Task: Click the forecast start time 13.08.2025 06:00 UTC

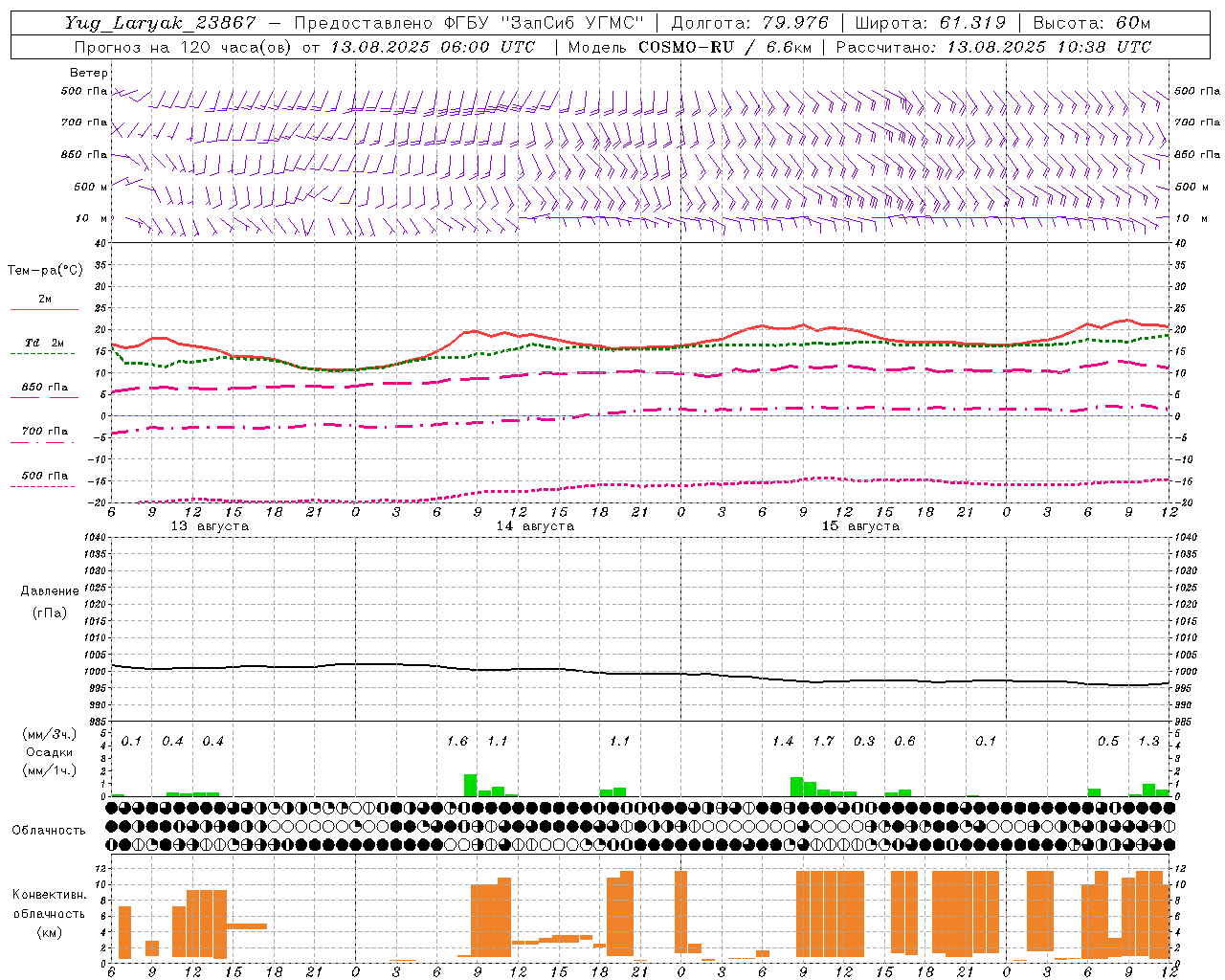Action: pyautogui.click(x=433, y=47)
